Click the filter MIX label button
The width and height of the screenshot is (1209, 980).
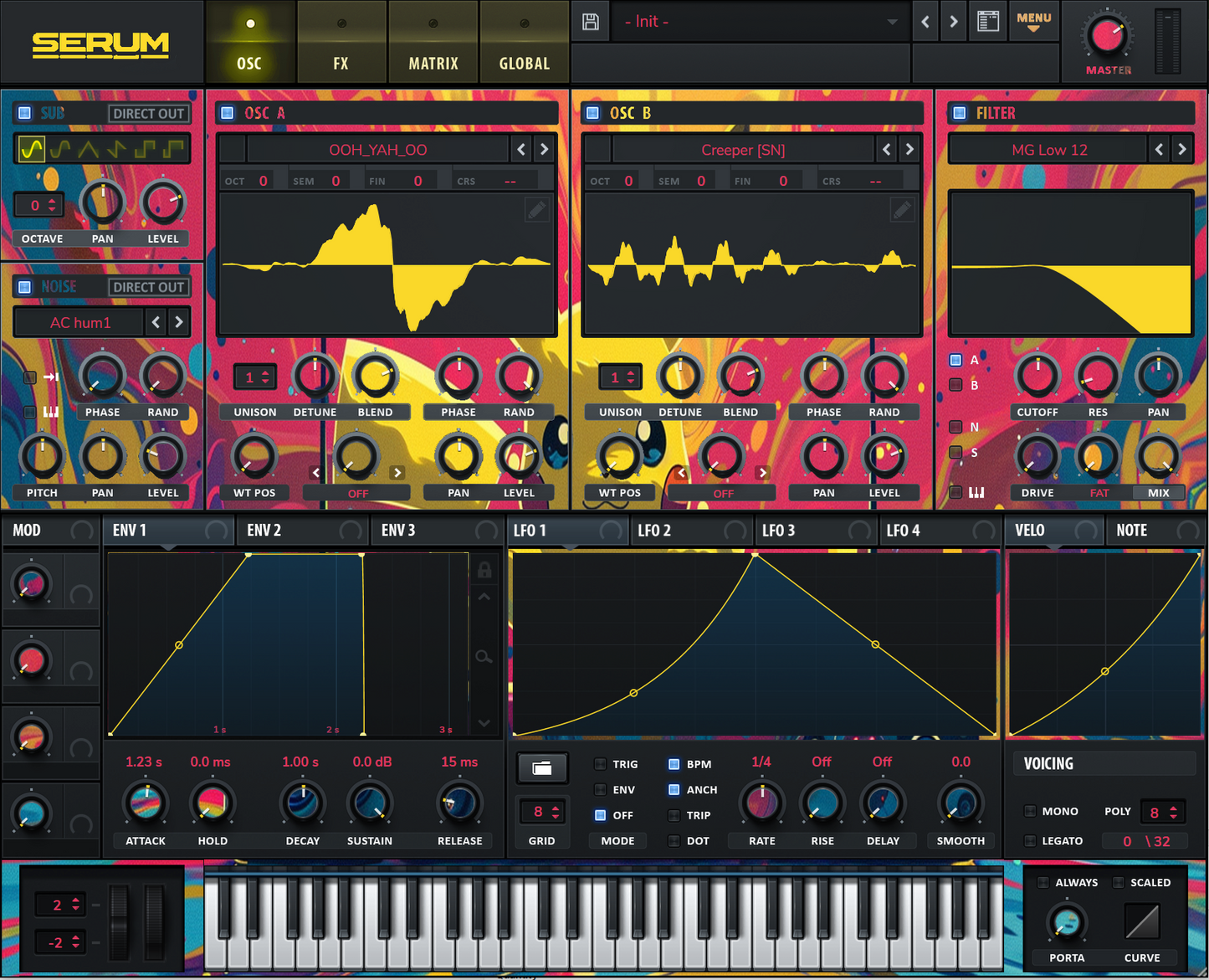pos(1159,493)
